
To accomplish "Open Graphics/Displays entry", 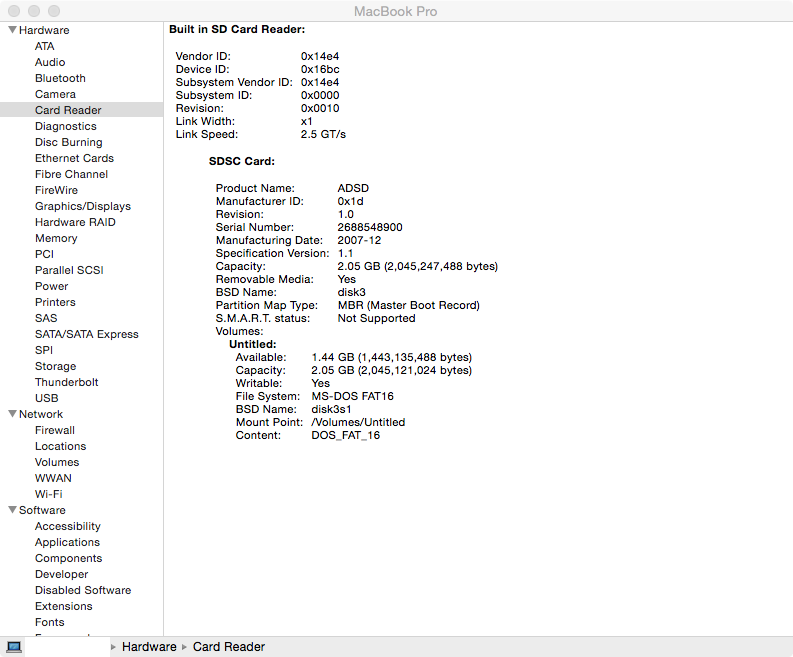I will point(83,206).
